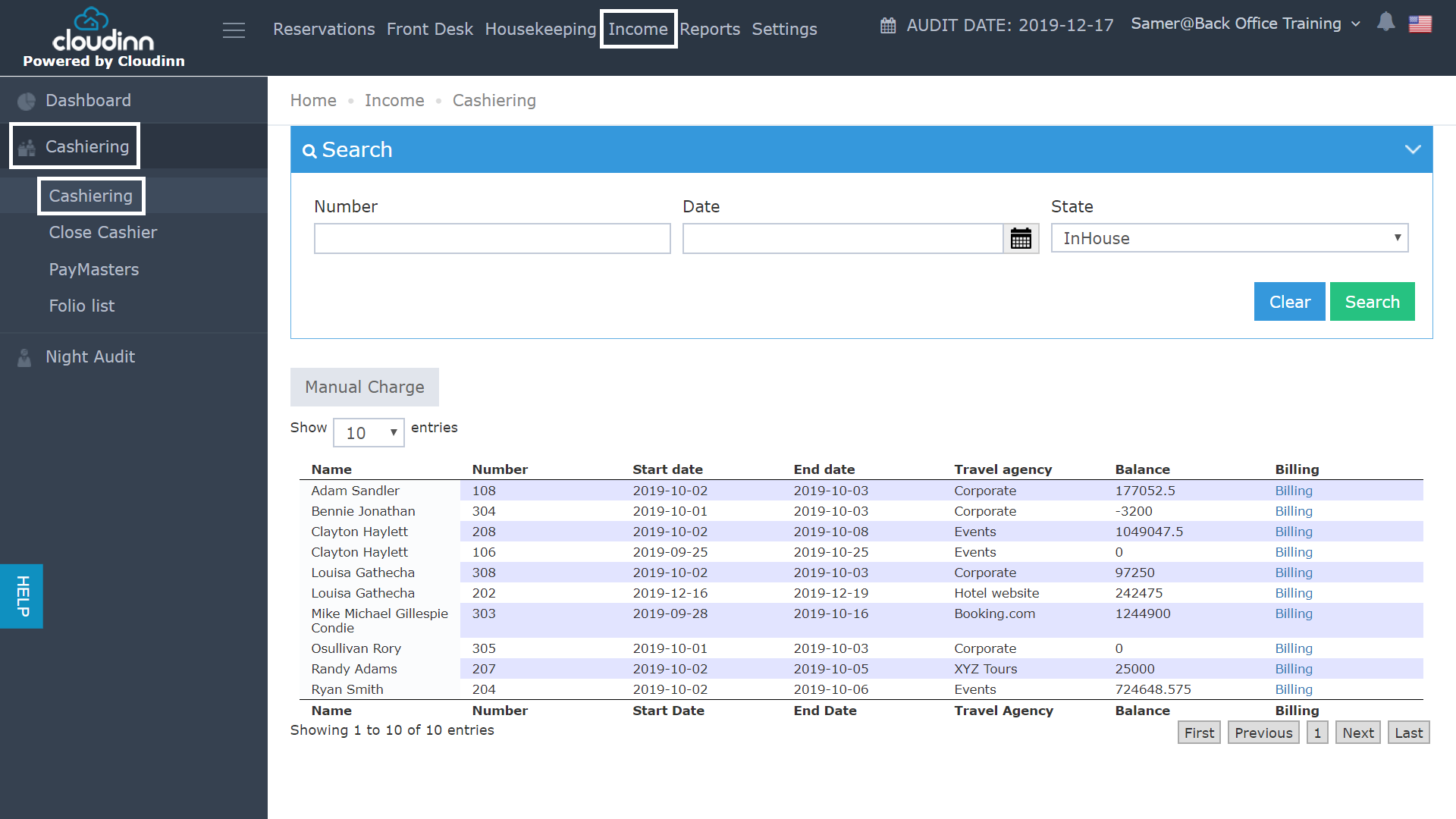The height and width of the screenshot is (819, 1456).
Task: Click page 1 pagination button
Action: pyautogui.click(x=1317, y=733)
